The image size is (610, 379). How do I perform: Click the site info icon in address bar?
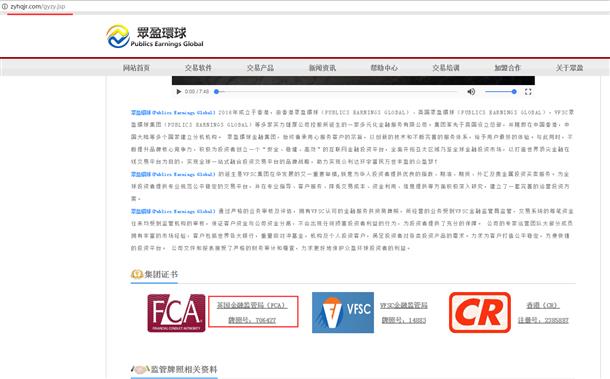[x=5, y=6]
